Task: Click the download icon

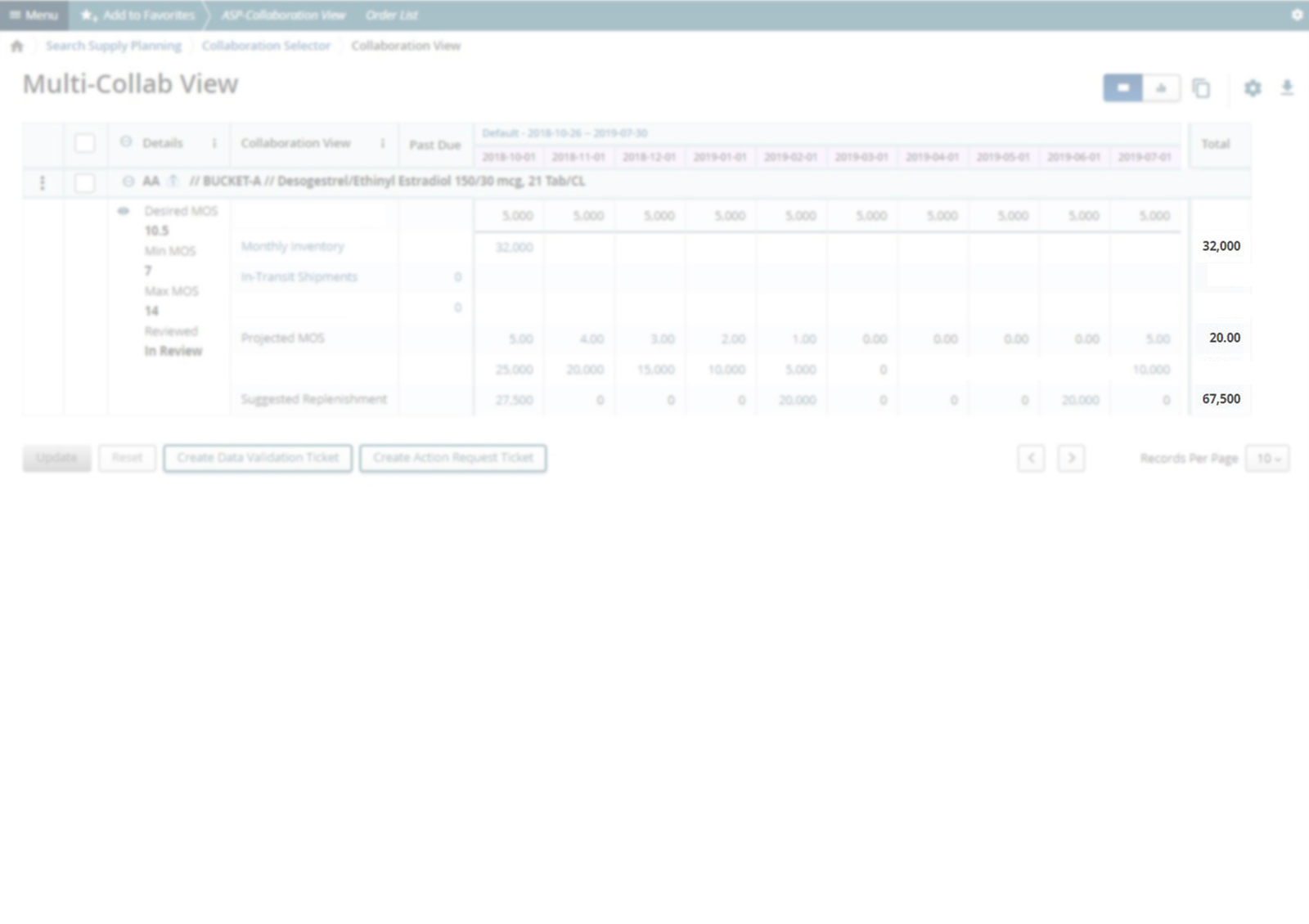Action: (1287, 87)
